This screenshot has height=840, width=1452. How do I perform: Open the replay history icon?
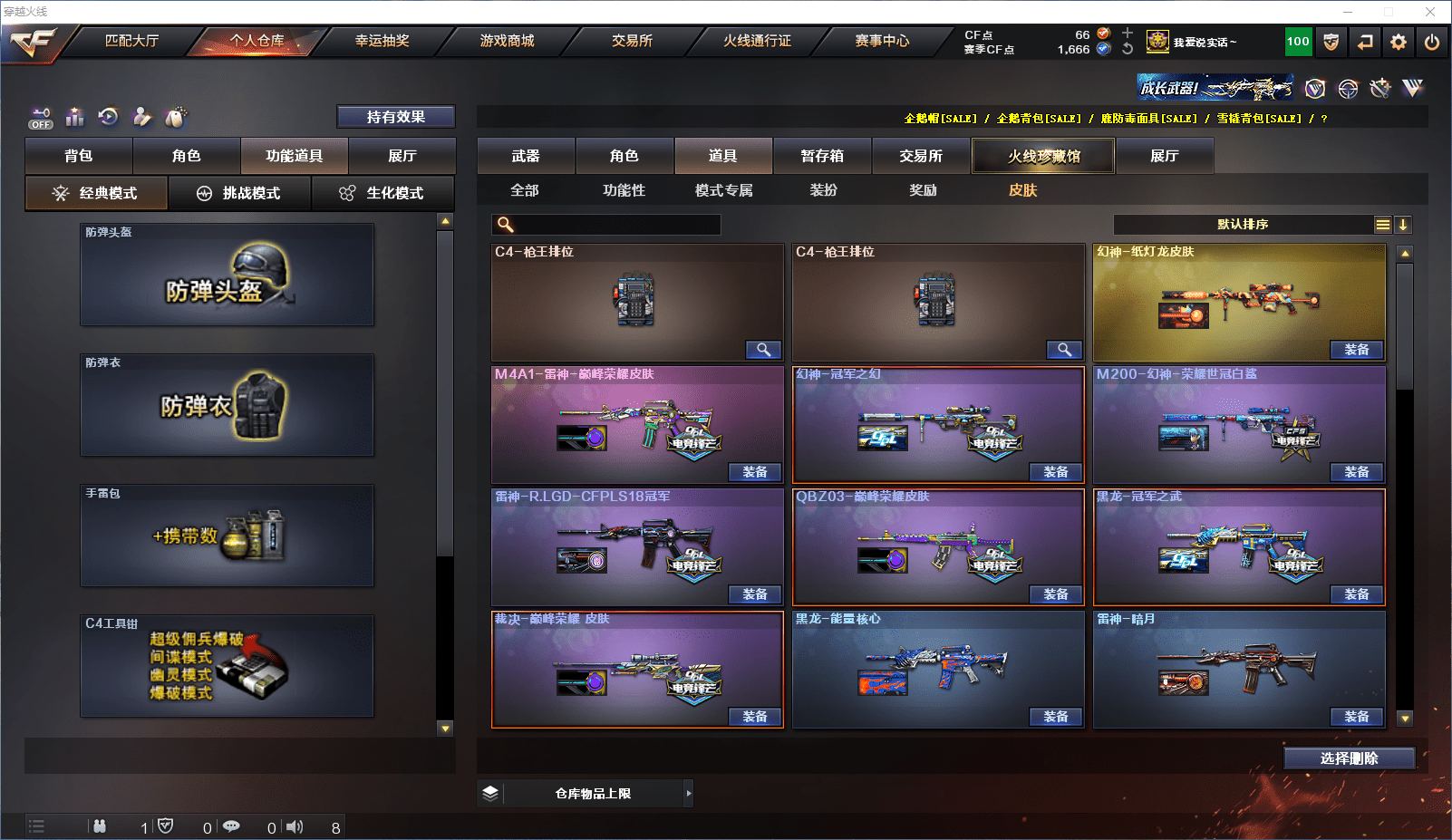tap(109, 117)
